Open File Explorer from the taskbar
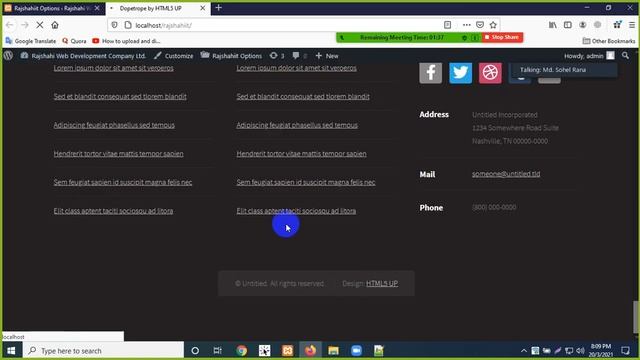The height and width of the screenshot is (360, 640). [x=333, y=351]
